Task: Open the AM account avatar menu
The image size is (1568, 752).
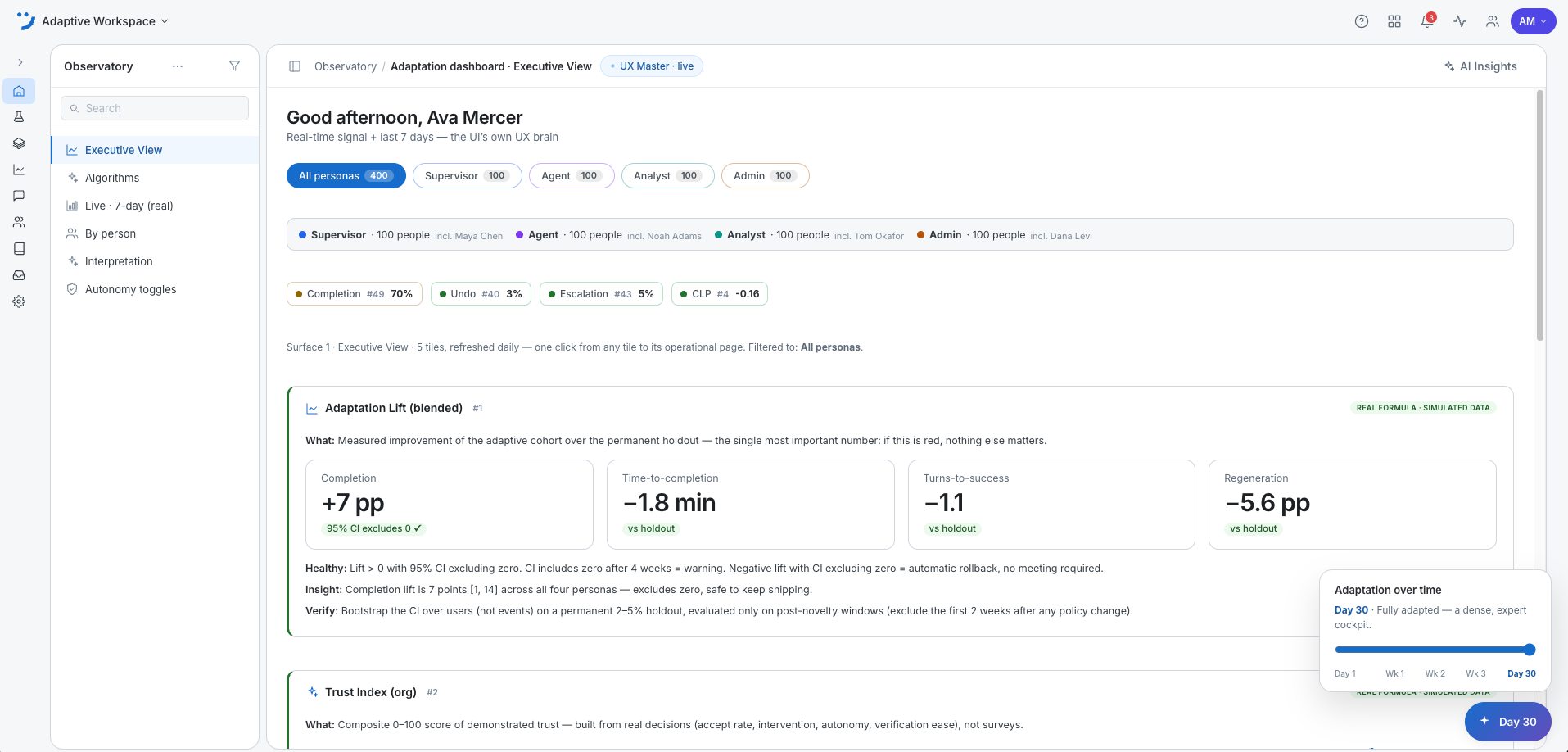Action: (1533, 21)
